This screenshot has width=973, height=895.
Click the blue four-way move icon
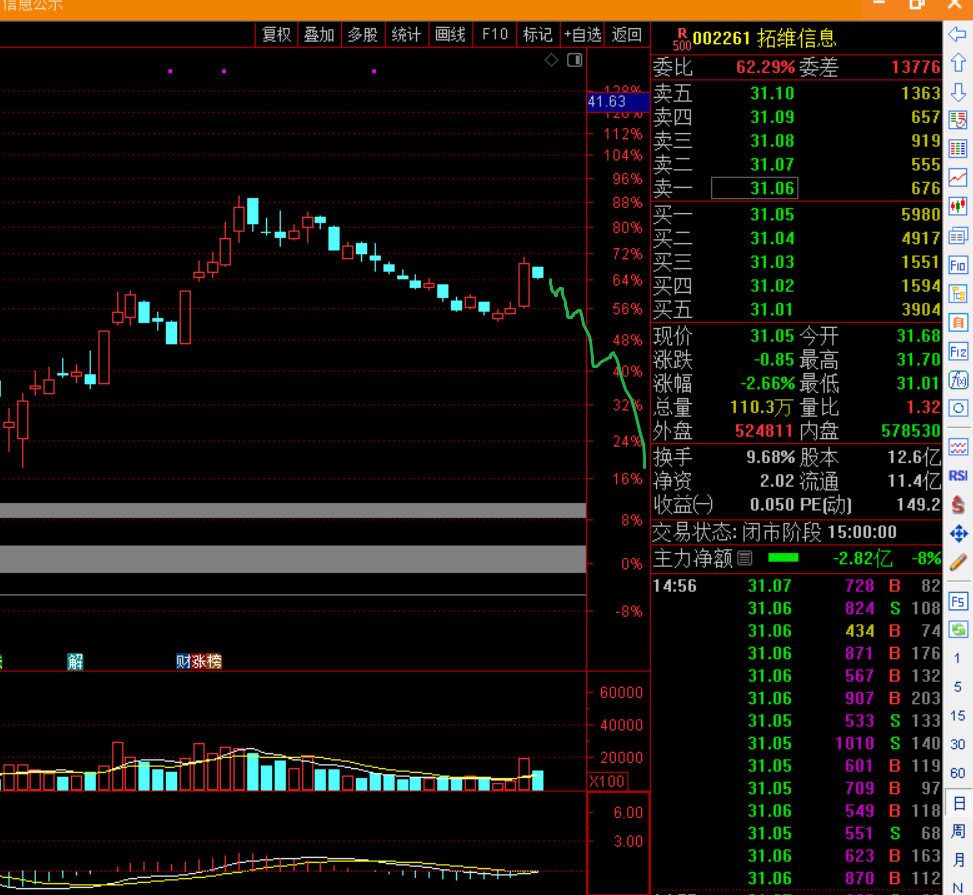(957, 533)
